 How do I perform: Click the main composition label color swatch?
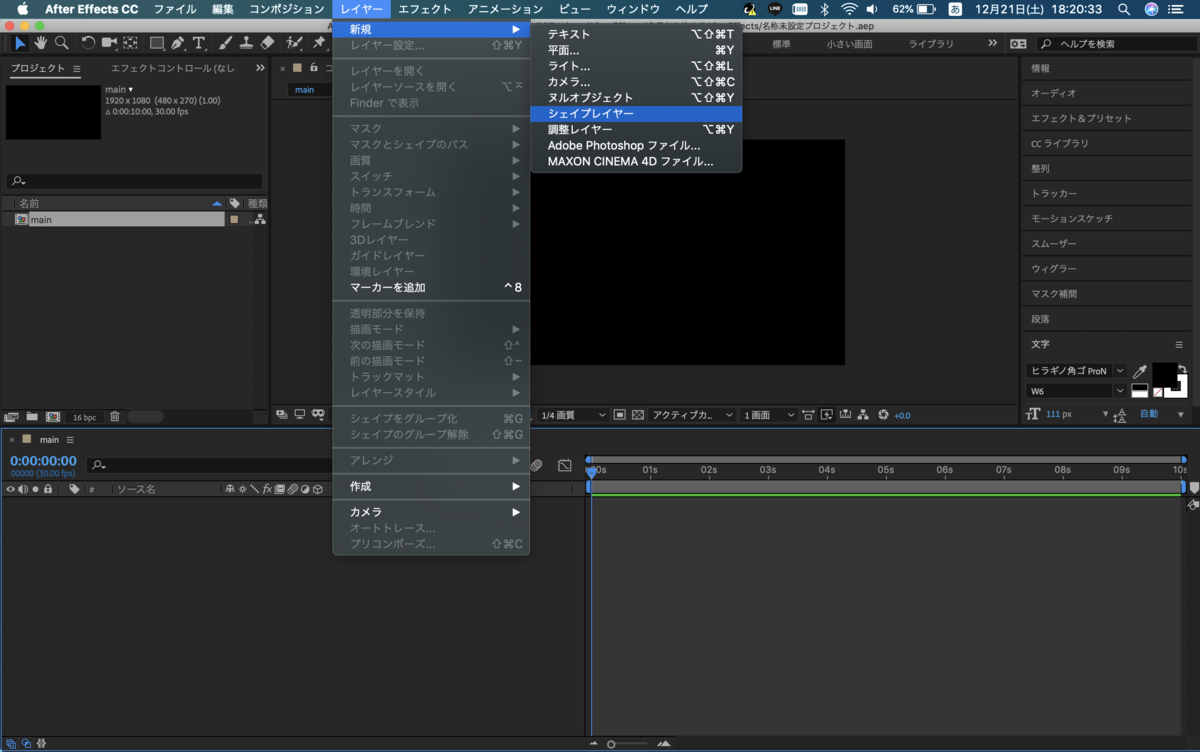(234, 219)
